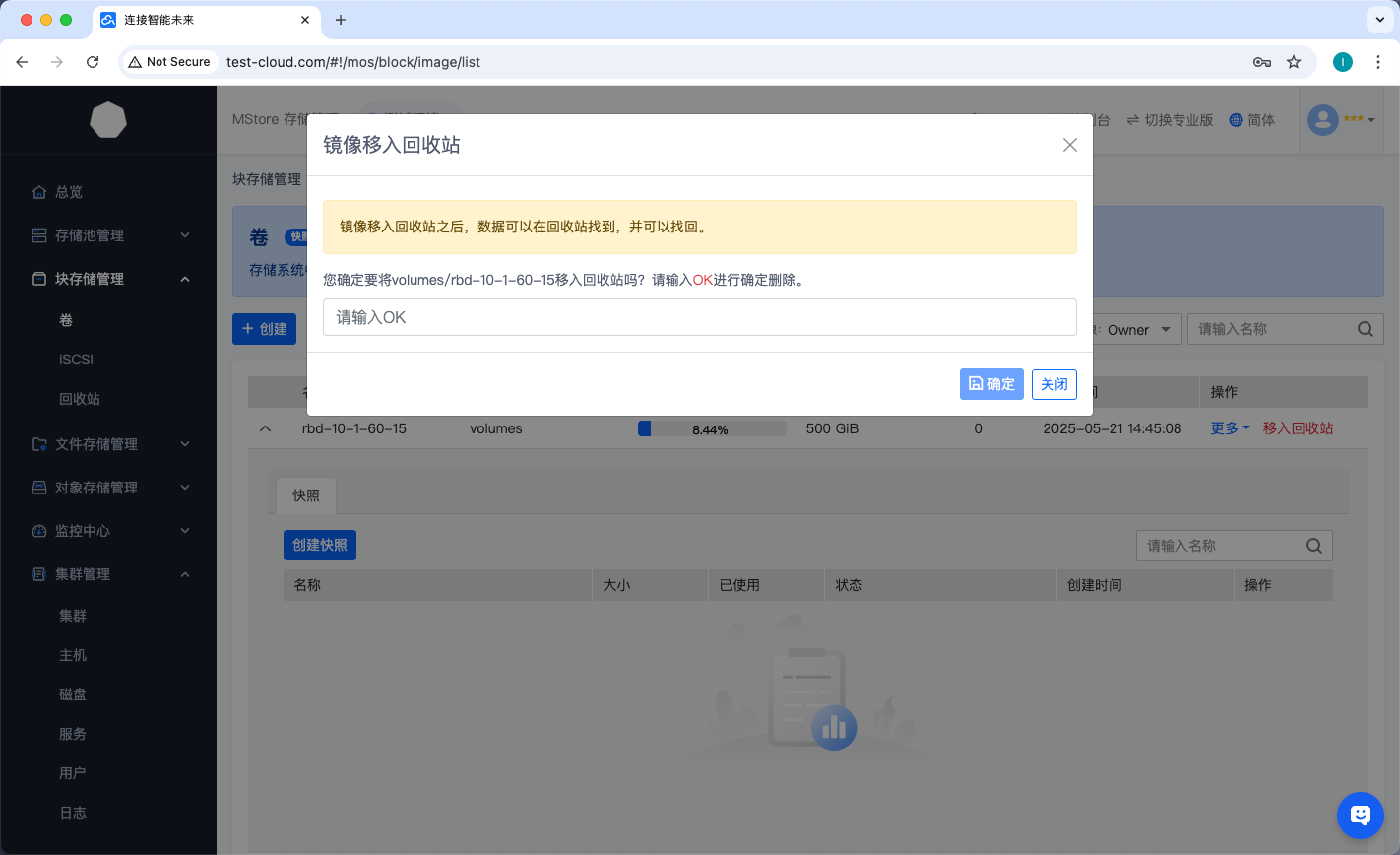The width and height of the screenshot is (1400, 855).
Task: Click the chat support robot icon
Action: pyautogui.click(x=1360, y=815)
